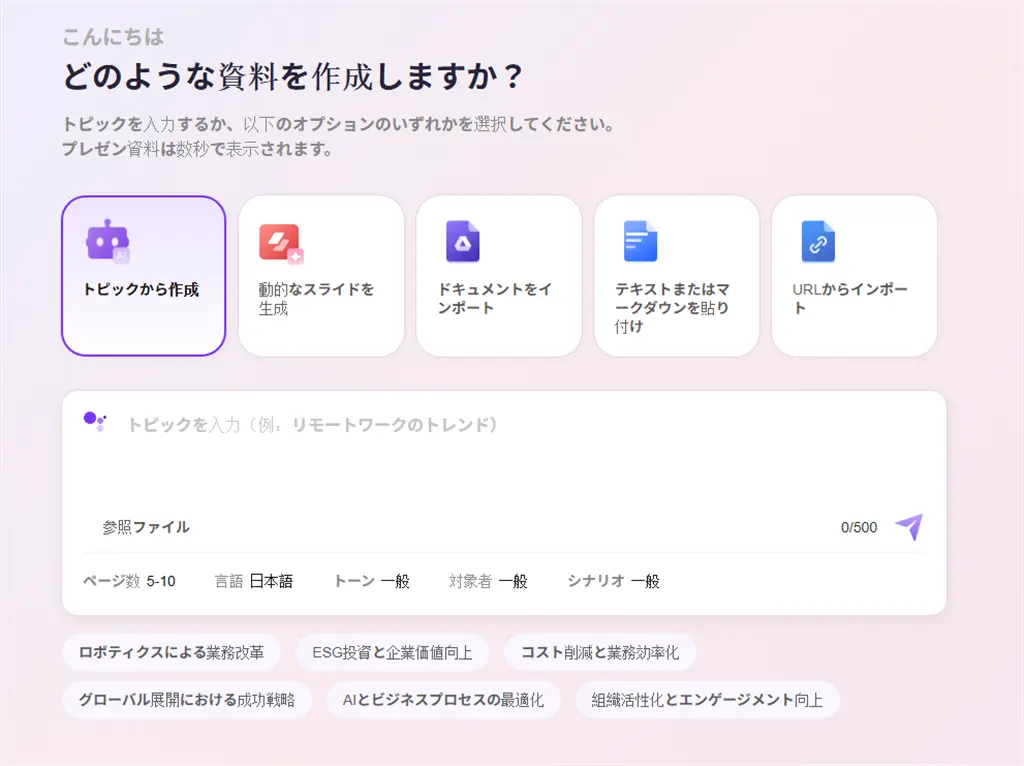Select the 組織活性化とエンゲージメント向上 suggestion
The width and height of the screenshot is (1024, 766).
point(706,700)
